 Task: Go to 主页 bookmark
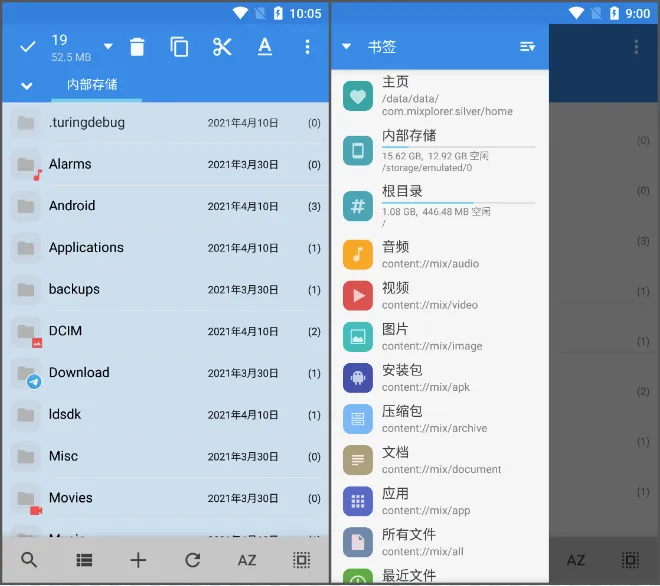pyautogui.click(x=440, y=96)
